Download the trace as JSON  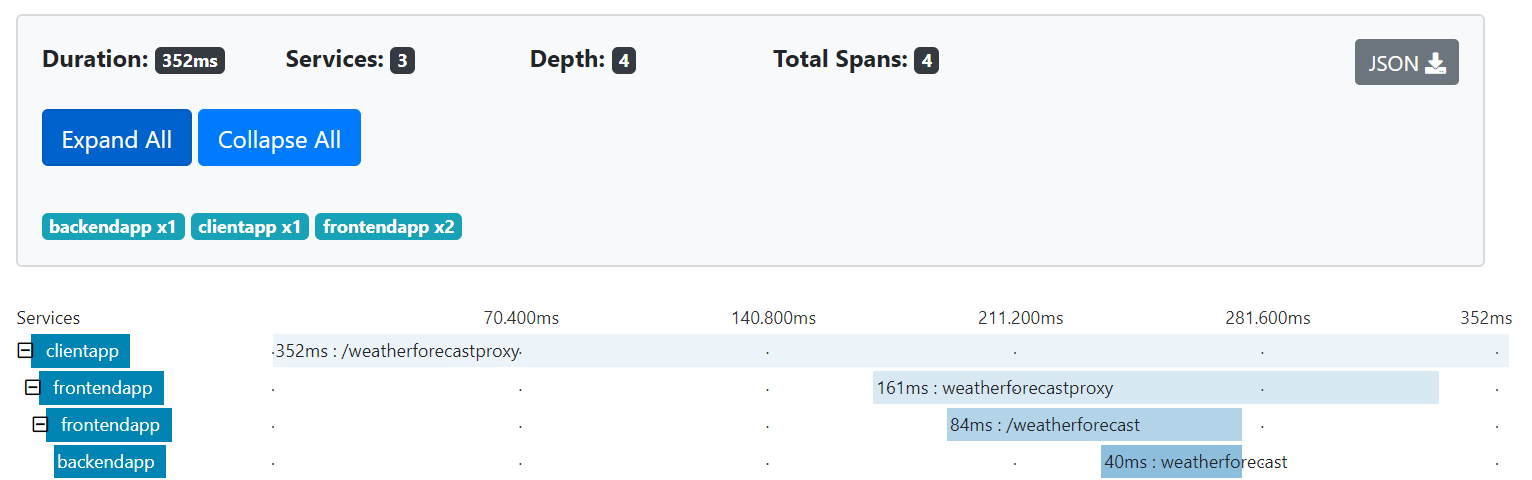tap(1406, 62)
